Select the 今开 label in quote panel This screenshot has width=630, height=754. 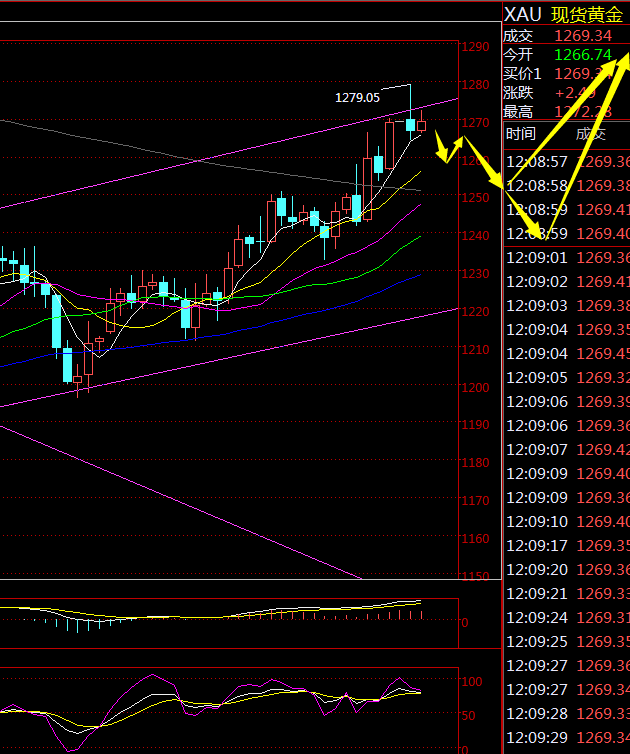(518, 55)
